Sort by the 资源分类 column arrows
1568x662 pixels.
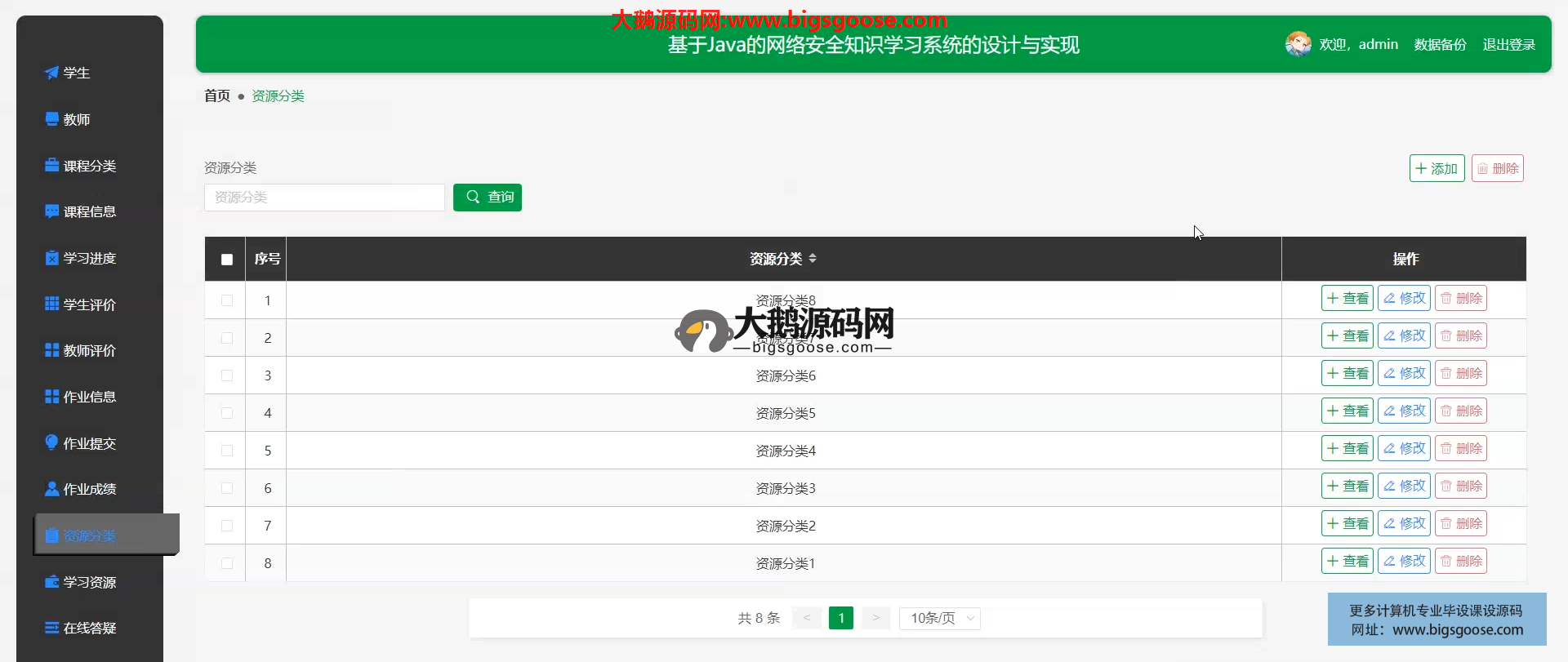point(813,259)
